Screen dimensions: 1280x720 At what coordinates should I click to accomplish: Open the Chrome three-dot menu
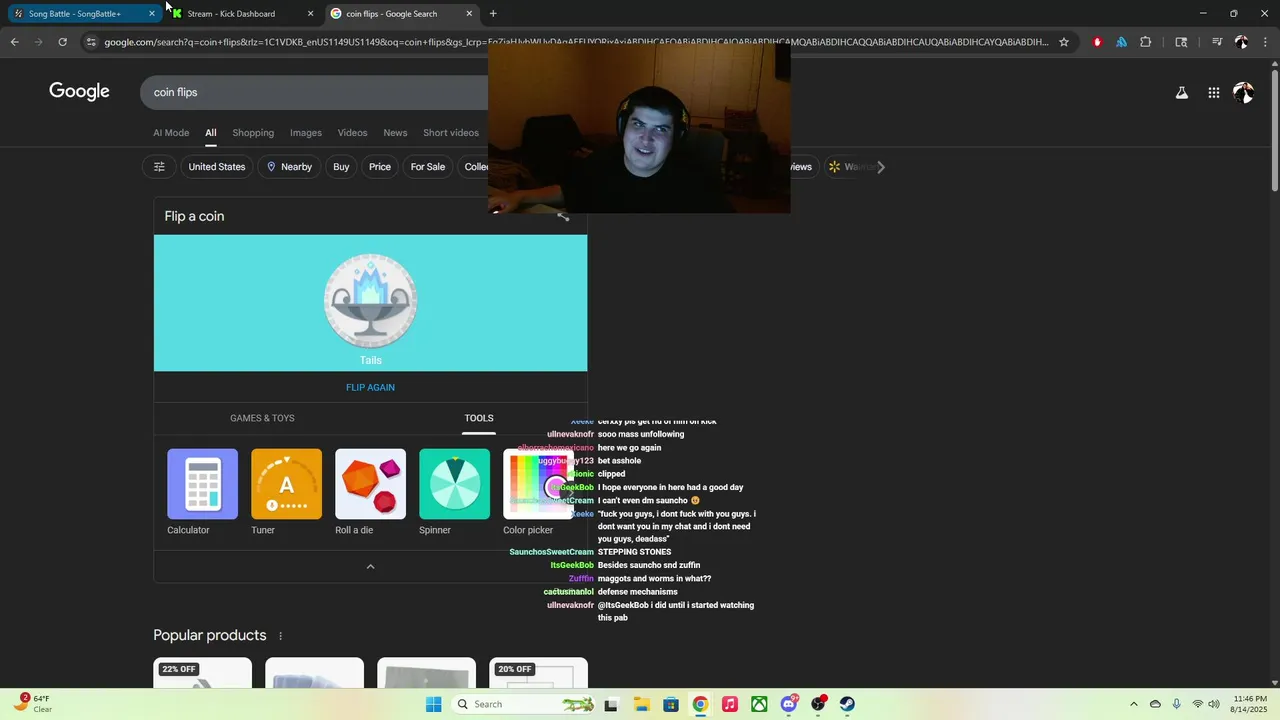(x=1265, y=42)
